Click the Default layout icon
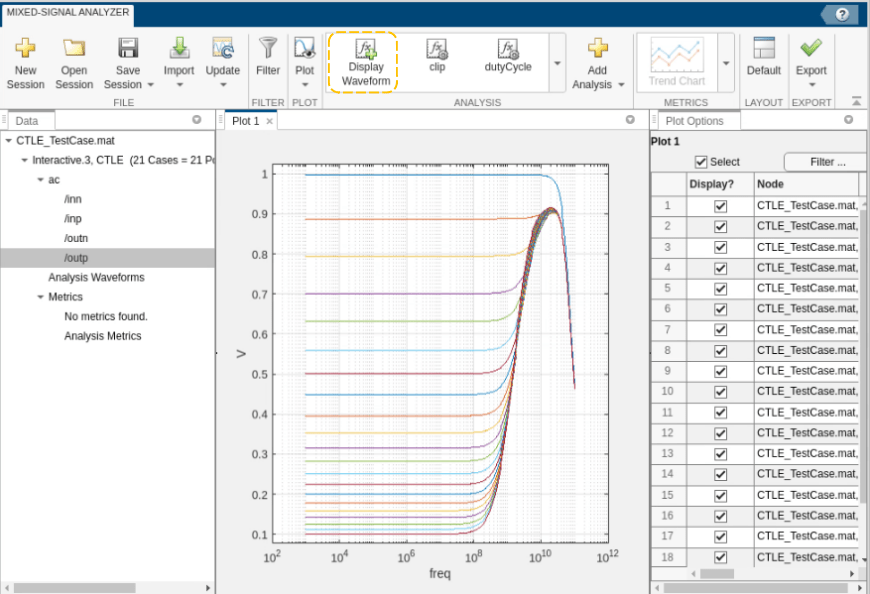This screenshot has height=594, width=870. click(764, 48)
